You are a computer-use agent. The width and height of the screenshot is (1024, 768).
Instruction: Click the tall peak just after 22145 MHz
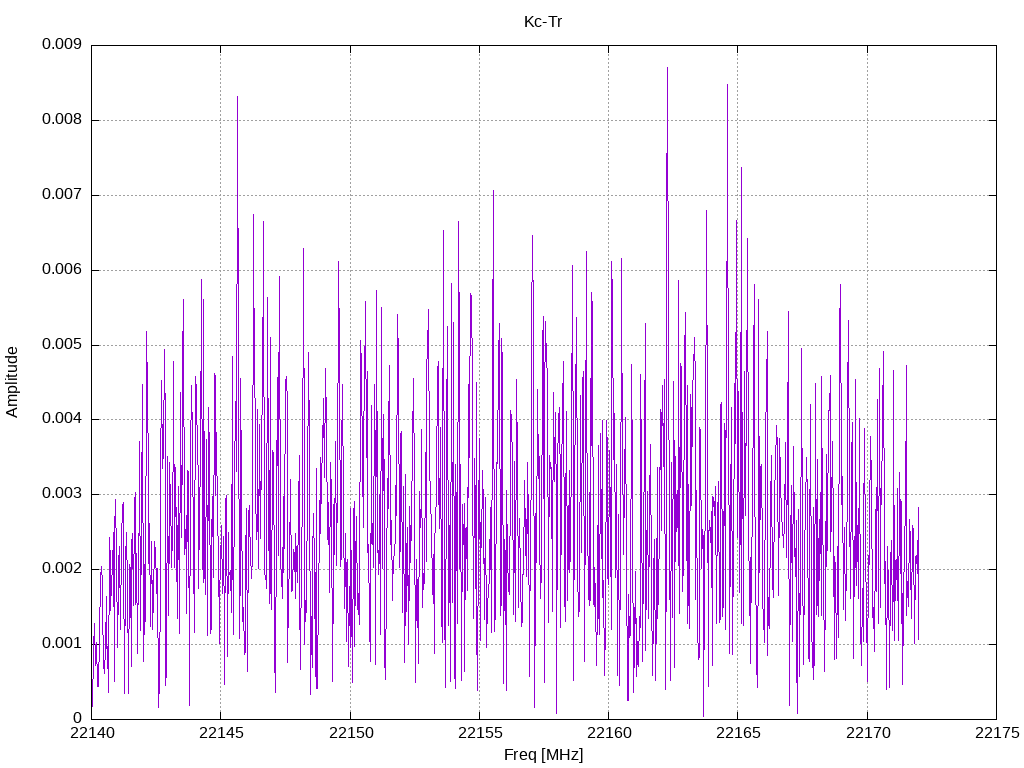point(237,97)
